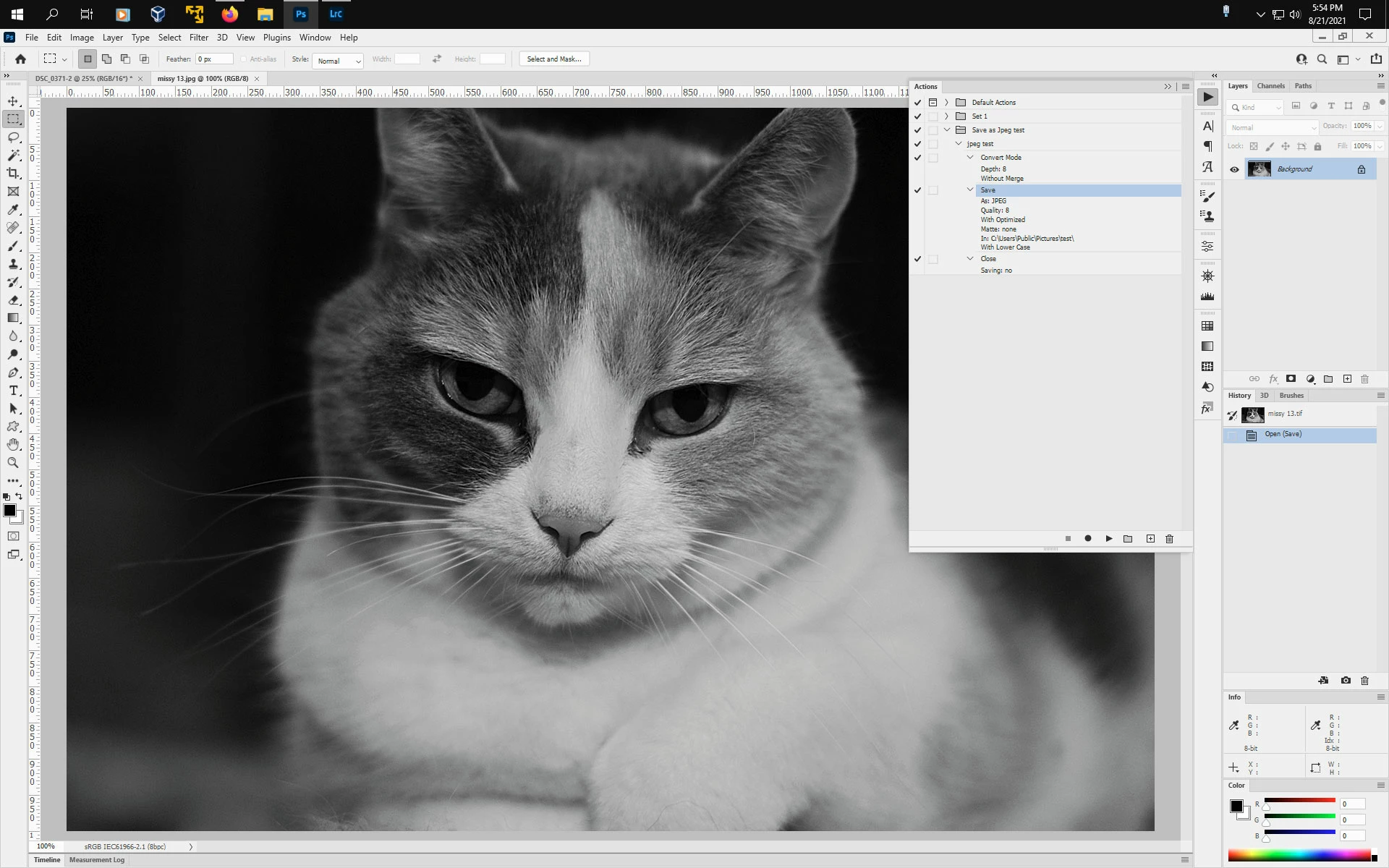Select the Horizontal Type tool
Viewport: 1389px width, 868px height.
point(13,391)
